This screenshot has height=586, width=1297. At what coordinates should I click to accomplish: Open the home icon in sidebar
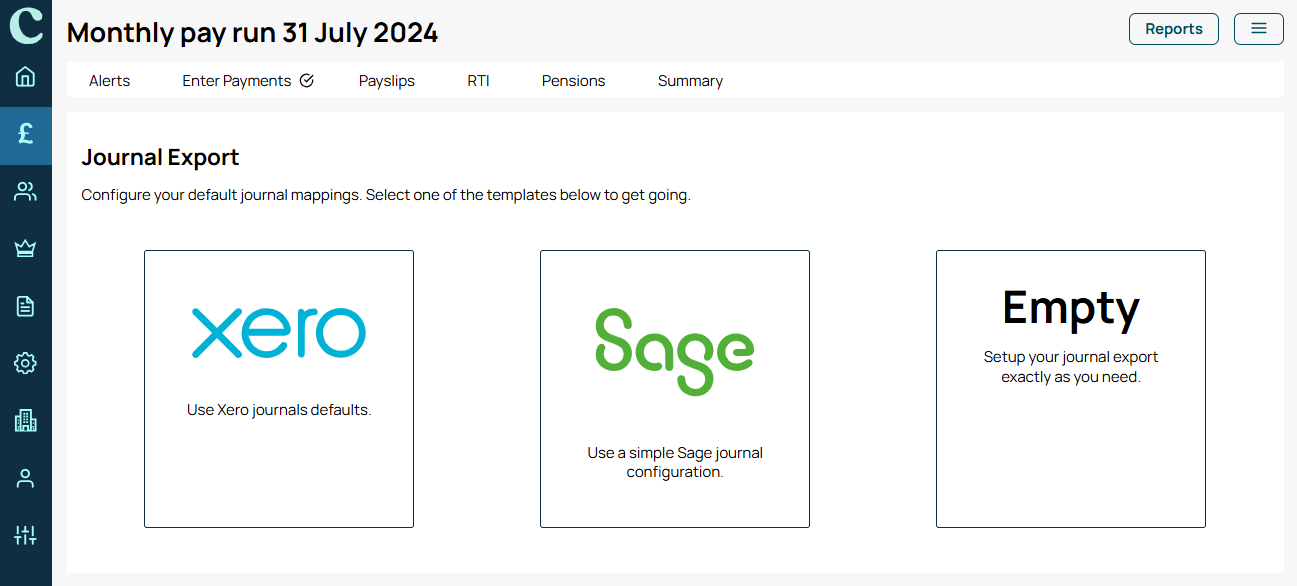click(26, 76)
